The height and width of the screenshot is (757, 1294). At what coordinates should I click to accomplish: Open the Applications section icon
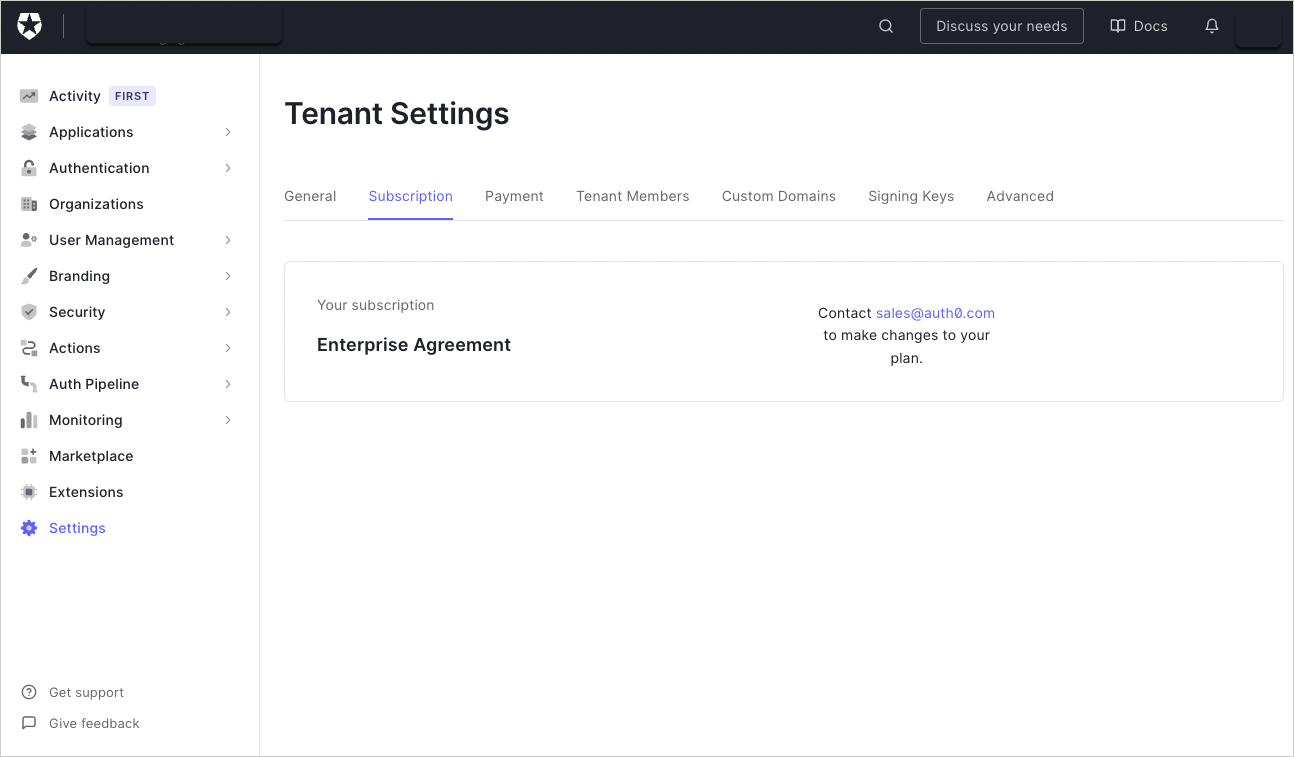coord(29,131)
